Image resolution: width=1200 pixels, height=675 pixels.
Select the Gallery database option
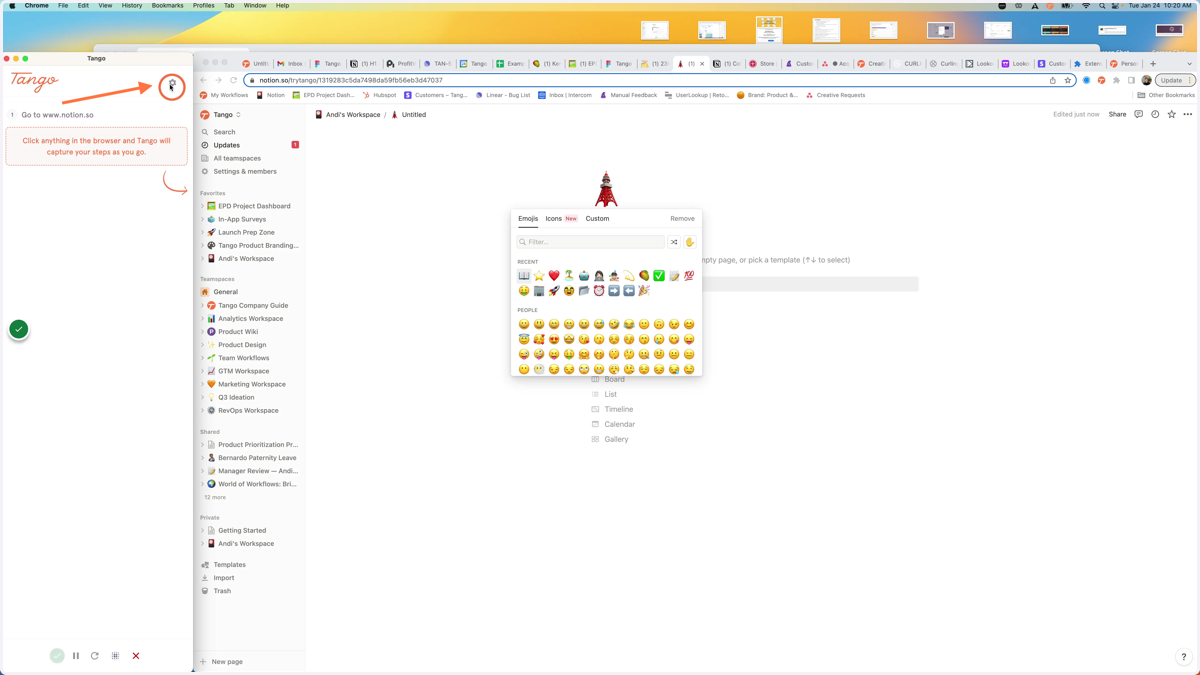pos(610,439)
